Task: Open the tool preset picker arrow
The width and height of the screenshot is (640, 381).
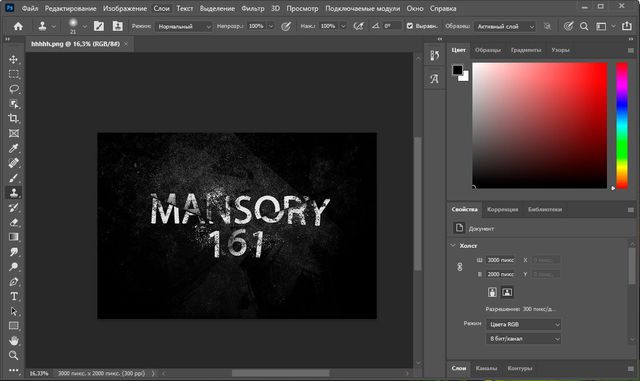Action: click(x=53, y=27)
